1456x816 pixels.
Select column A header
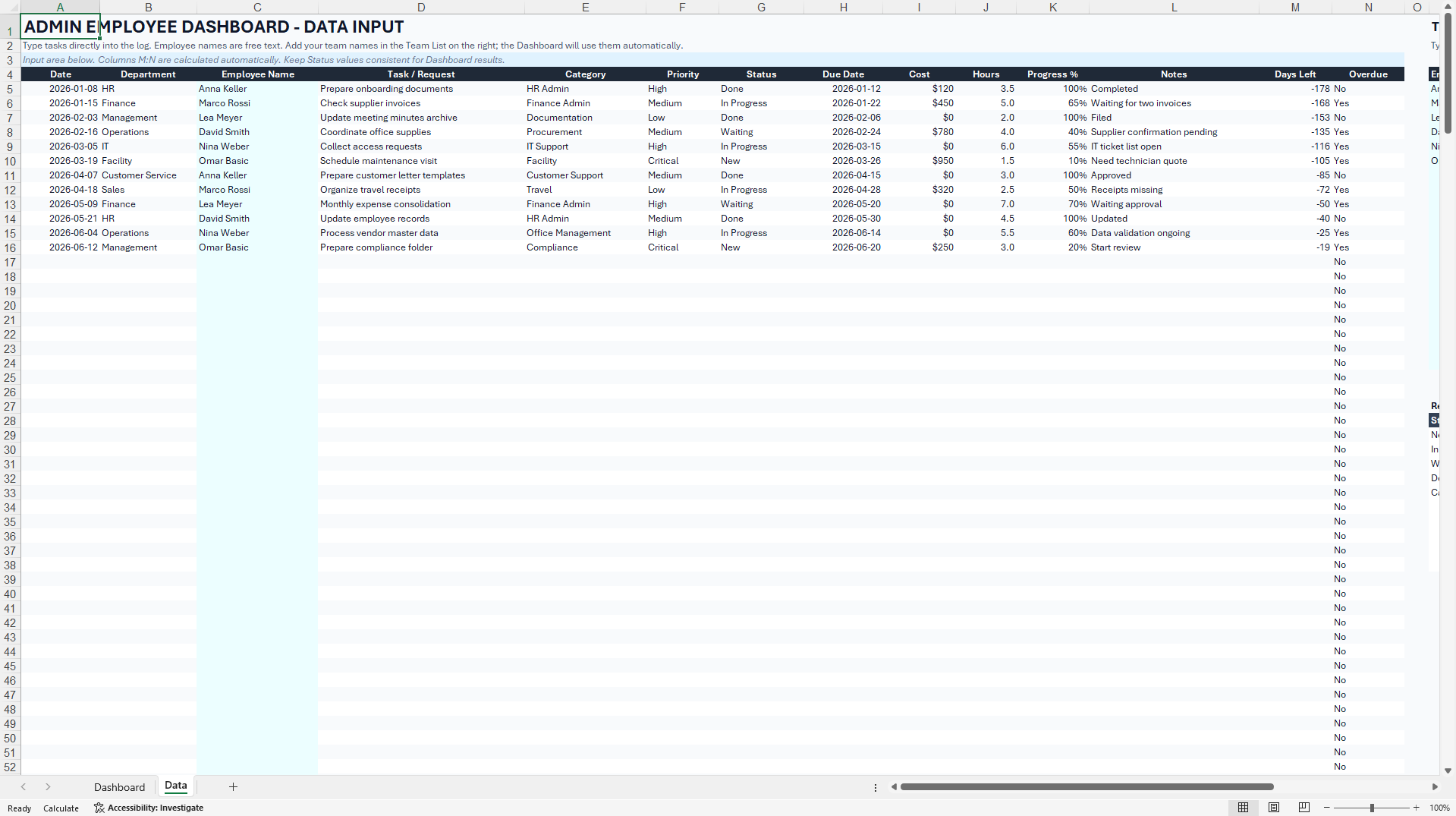click(x=60, y=7)
